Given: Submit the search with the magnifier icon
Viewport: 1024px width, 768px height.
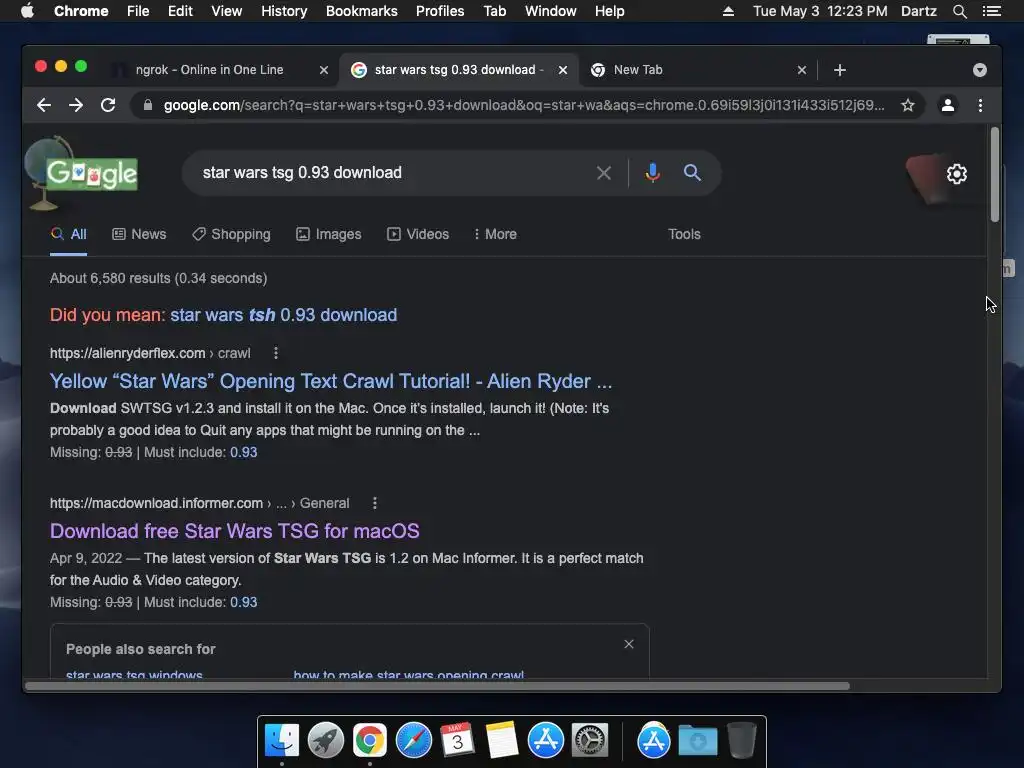Looking at the screenshot, I should point(692,173).
